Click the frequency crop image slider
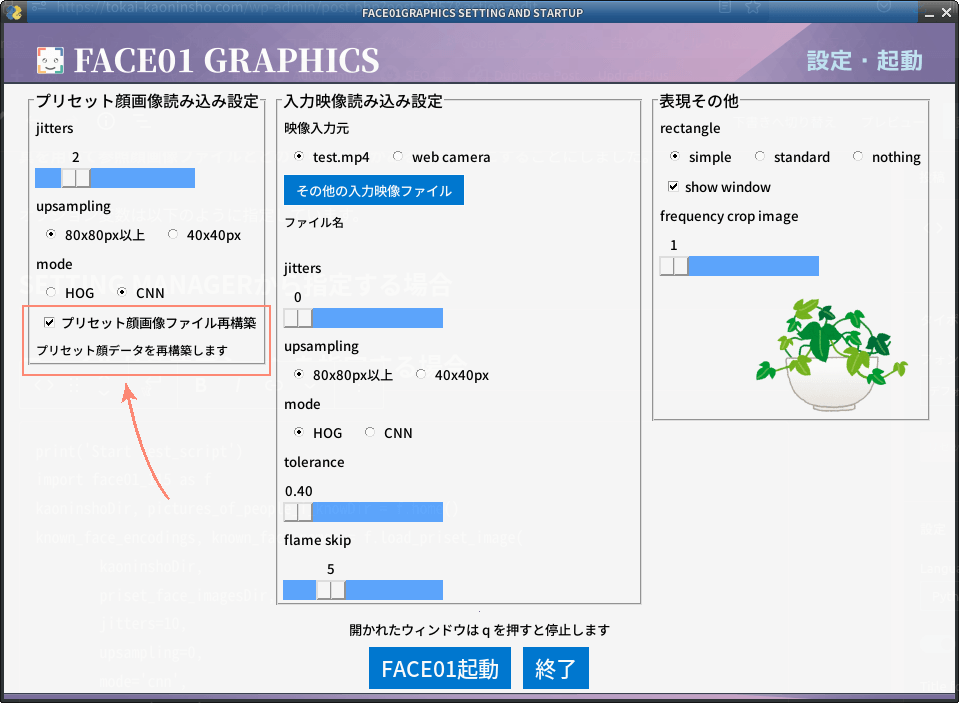The width and height of the screenshot is (959, 703). tap(739, 266)
